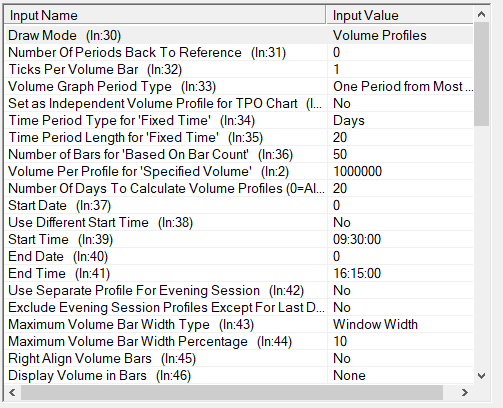Screen dimensions: 503x408
Task: Select Ticks Per Volume Bar value
Action: 400,69
